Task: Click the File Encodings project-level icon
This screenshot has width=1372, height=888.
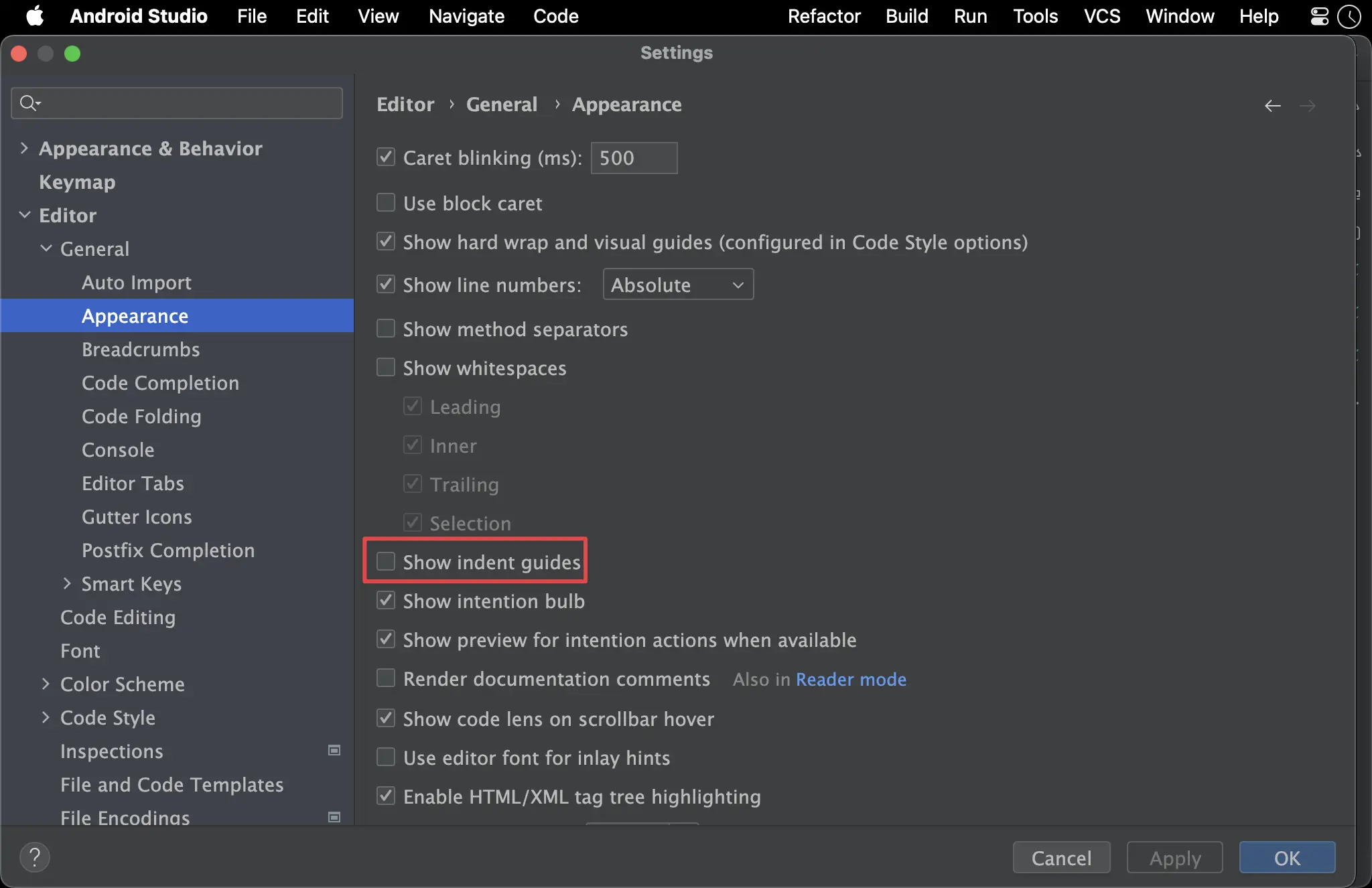Action: point(334,817)
